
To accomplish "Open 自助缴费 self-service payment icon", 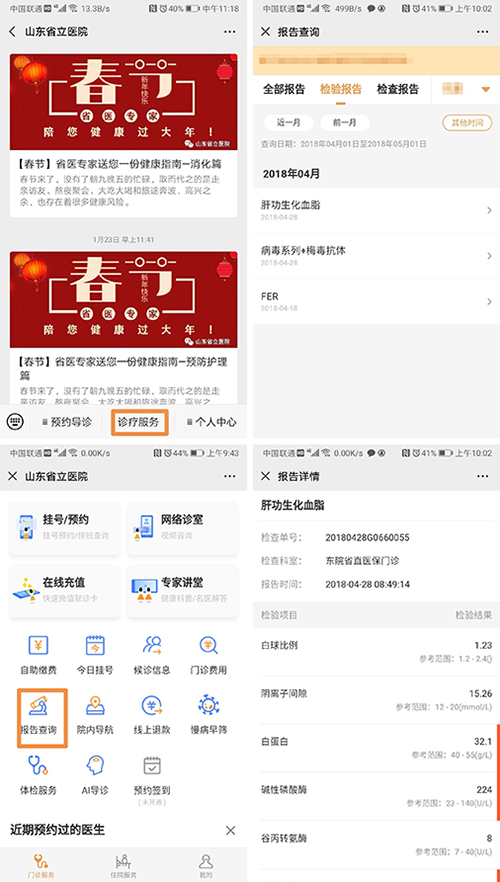I will (38, 646).
